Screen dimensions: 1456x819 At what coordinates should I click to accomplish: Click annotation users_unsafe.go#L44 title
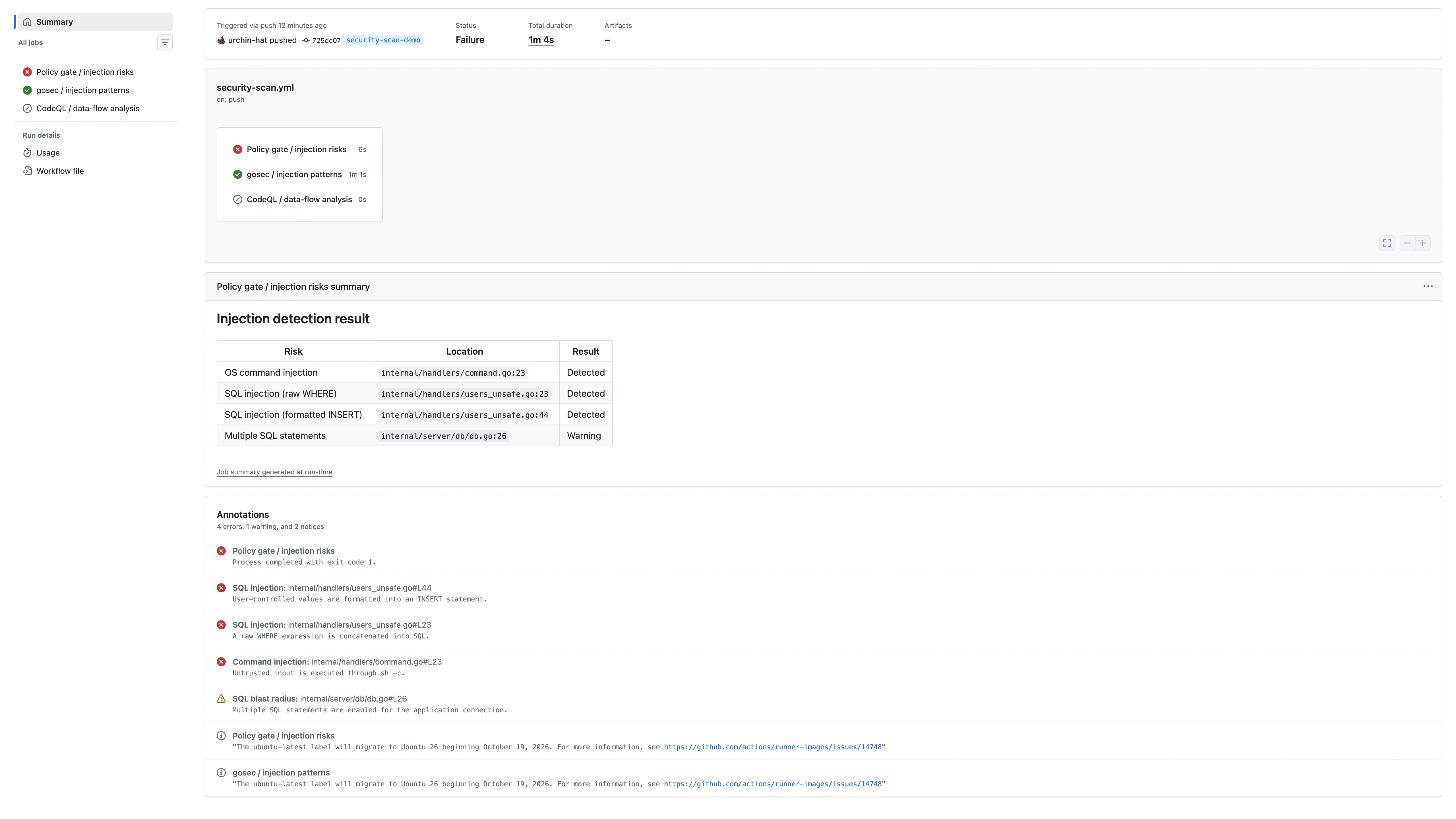pos(332,588)
